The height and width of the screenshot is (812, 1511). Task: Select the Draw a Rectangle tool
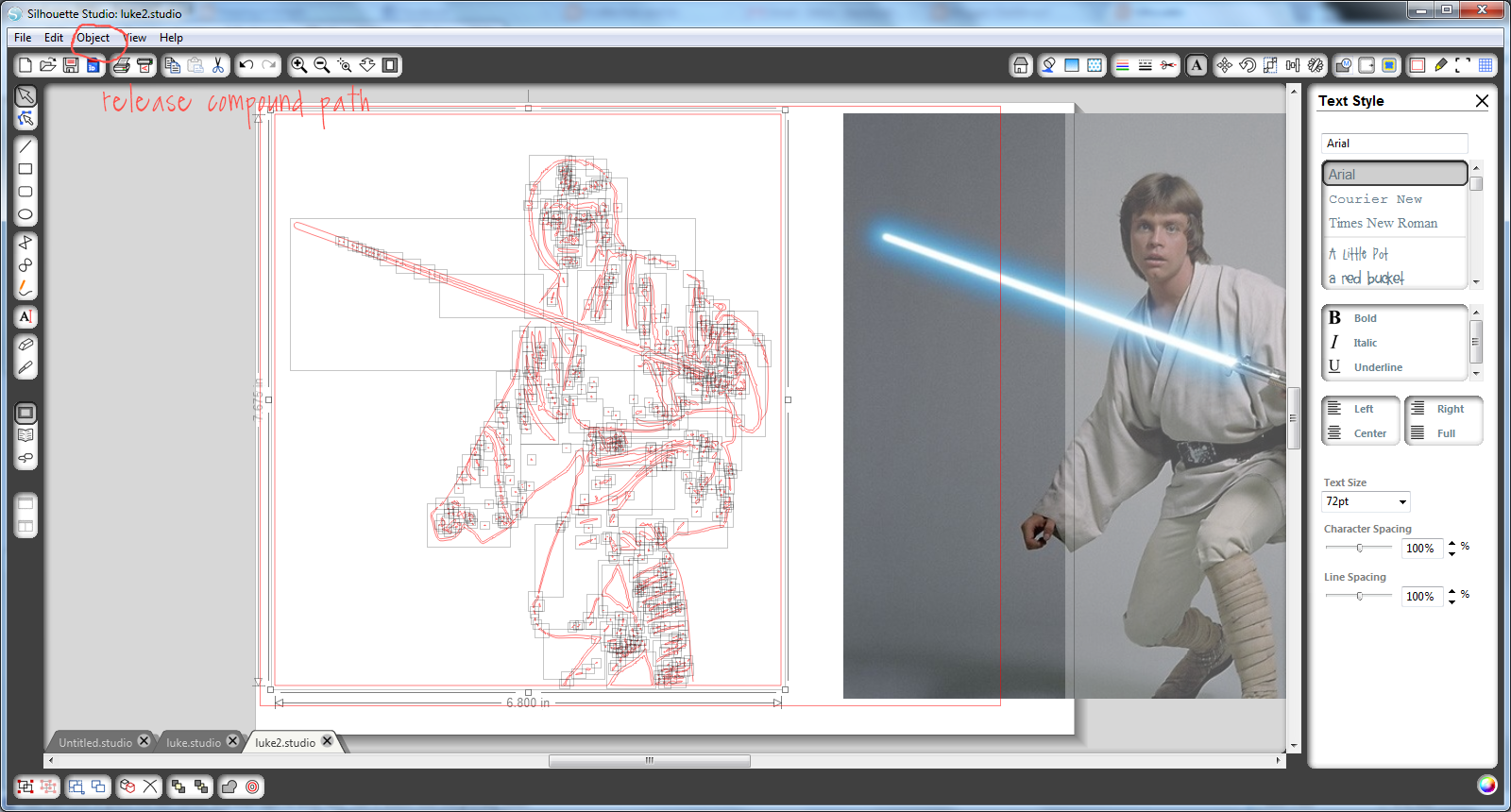pos(25,170)
